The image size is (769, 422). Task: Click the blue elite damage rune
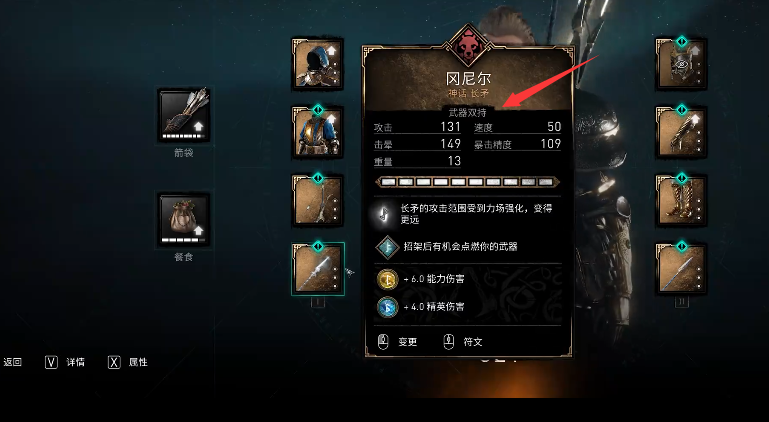point(387,307)
